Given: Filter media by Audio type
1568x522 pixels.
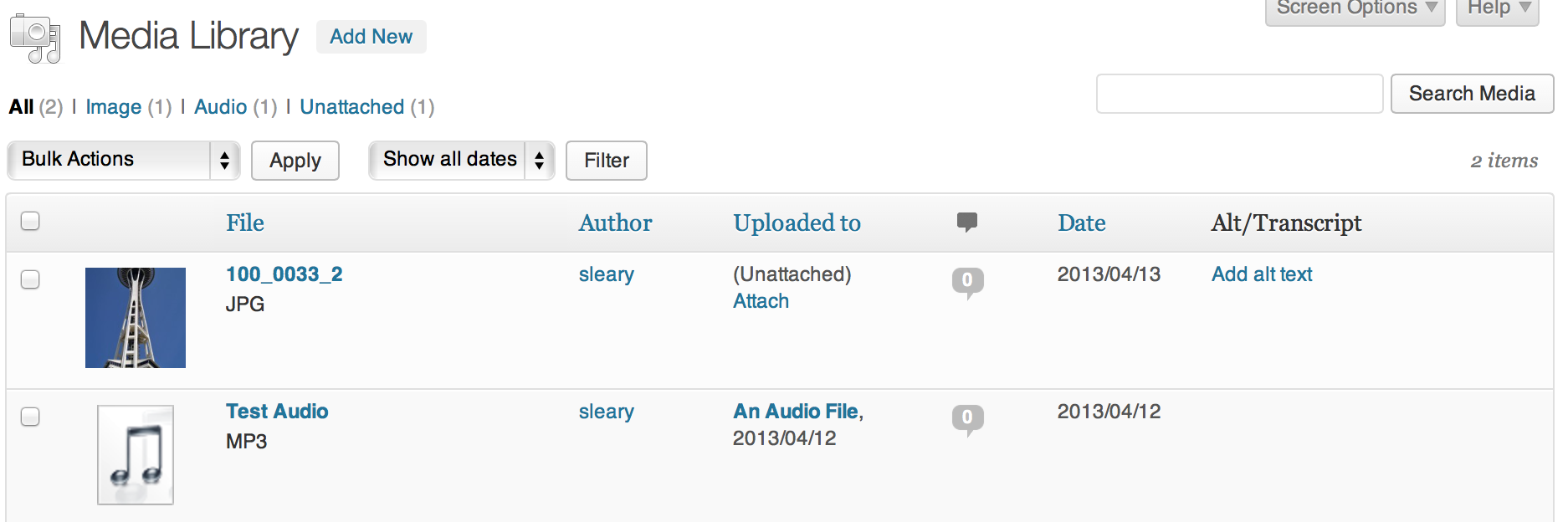Looking at the screenshot, I should click(x=221, y=107).
